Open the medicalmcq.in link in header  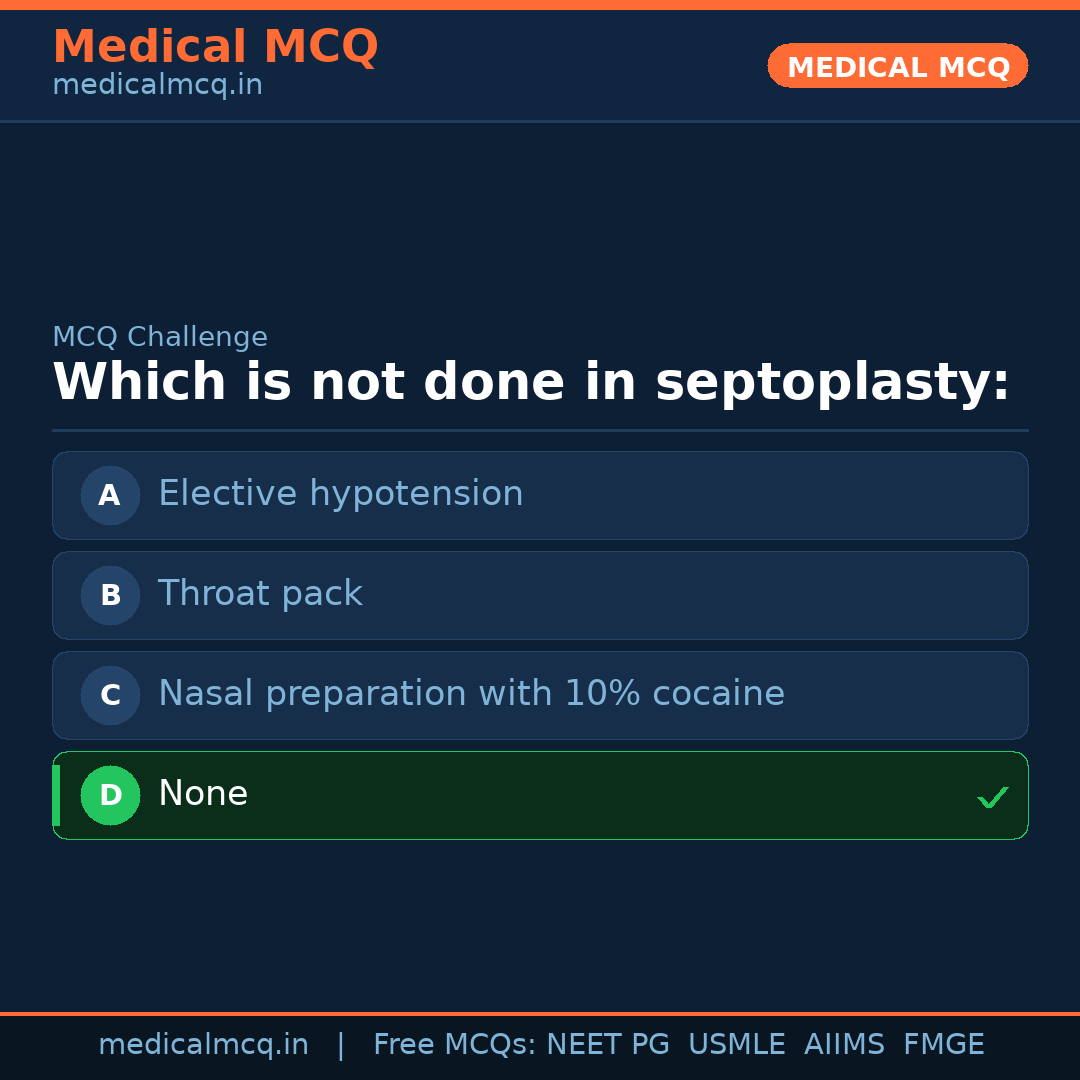(x=157, y=86)
